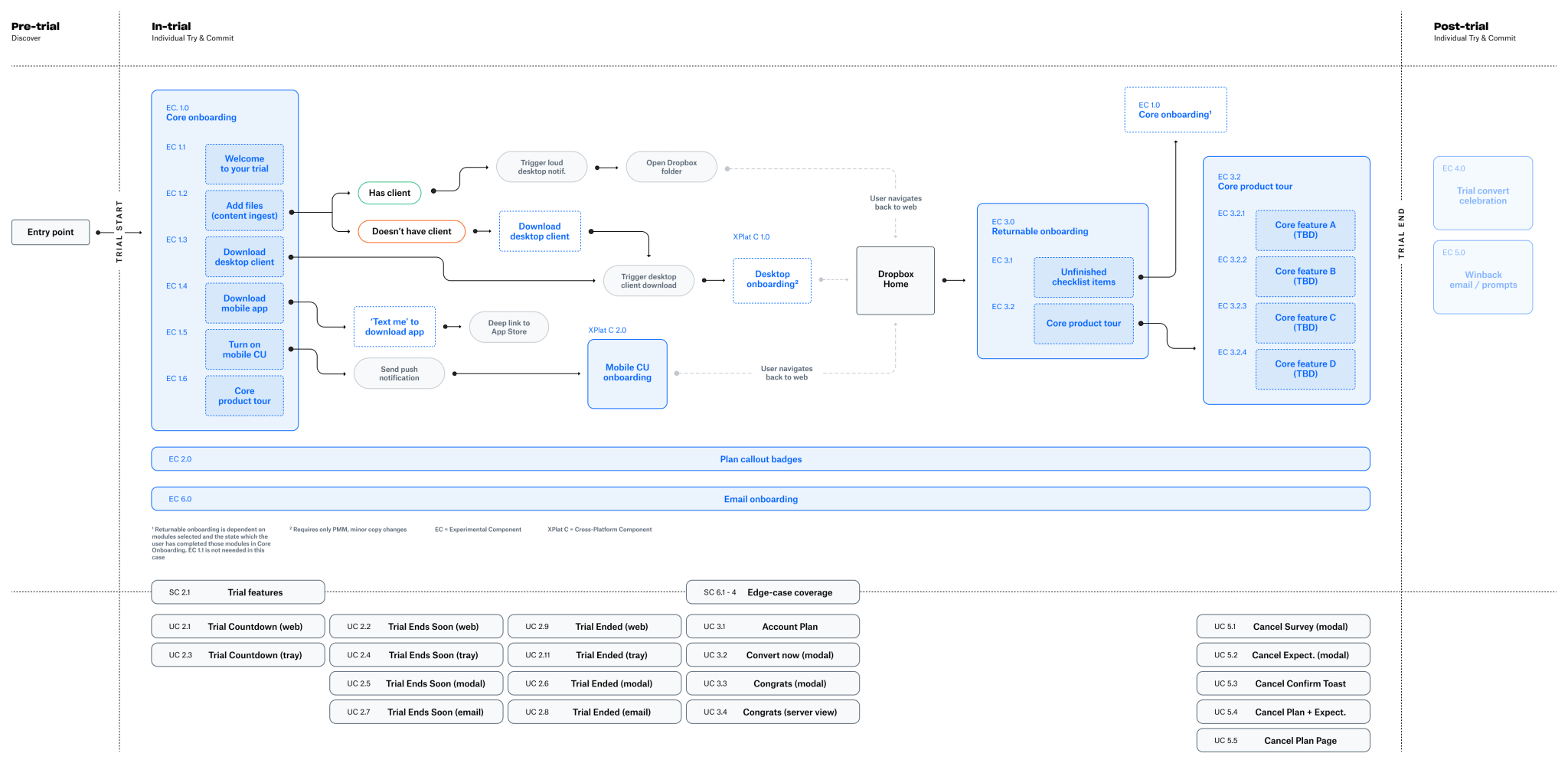Select 'Trial Ended (modal)' box
1568x763 pixels.
tap(595, 683)
